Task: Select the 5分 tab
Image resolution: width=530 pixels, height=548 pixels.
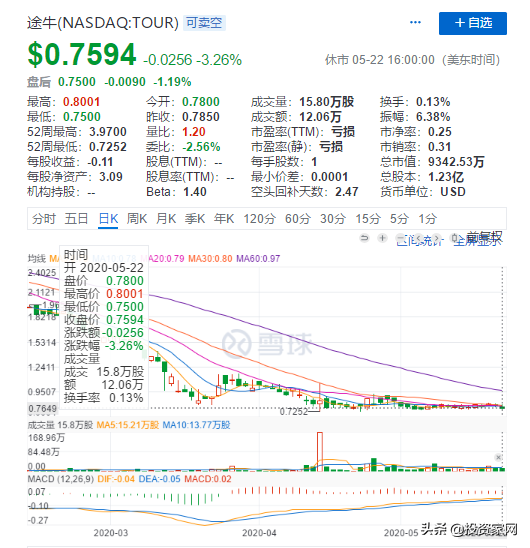Action: pos(399,219)
